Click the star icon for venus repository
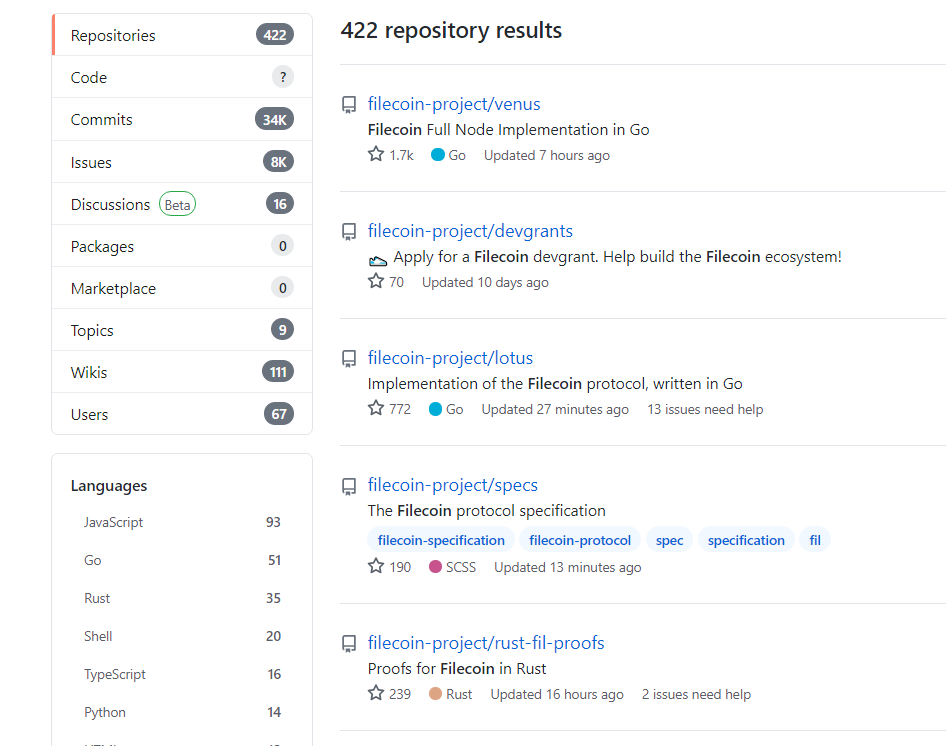This screenshot has width=946, height=746. (x=376, y=155)
